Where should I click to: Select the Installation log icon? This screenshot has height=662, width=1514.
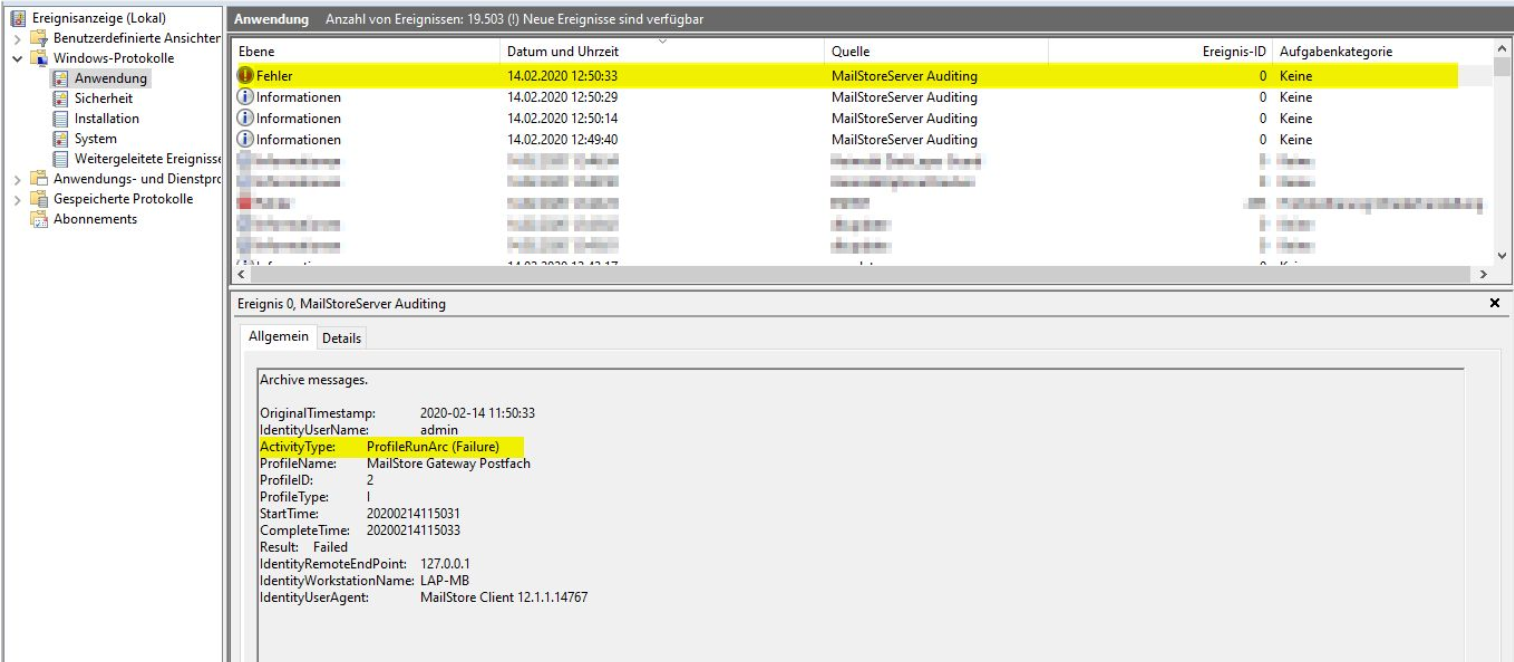coord(60,118)
